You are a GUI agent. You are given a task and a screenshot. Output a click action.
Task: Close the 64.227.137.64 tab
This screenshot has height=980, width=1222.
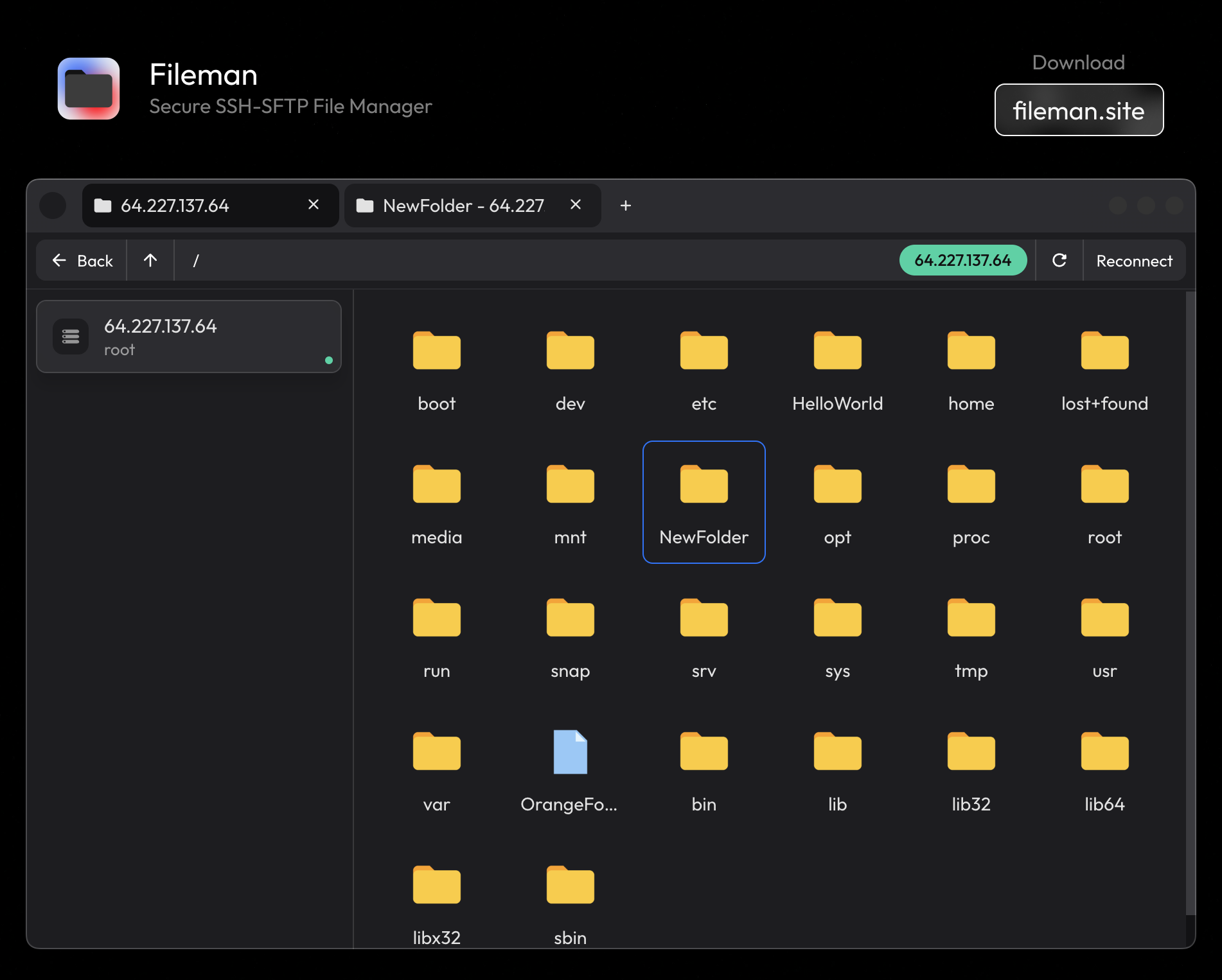(314, 205)
